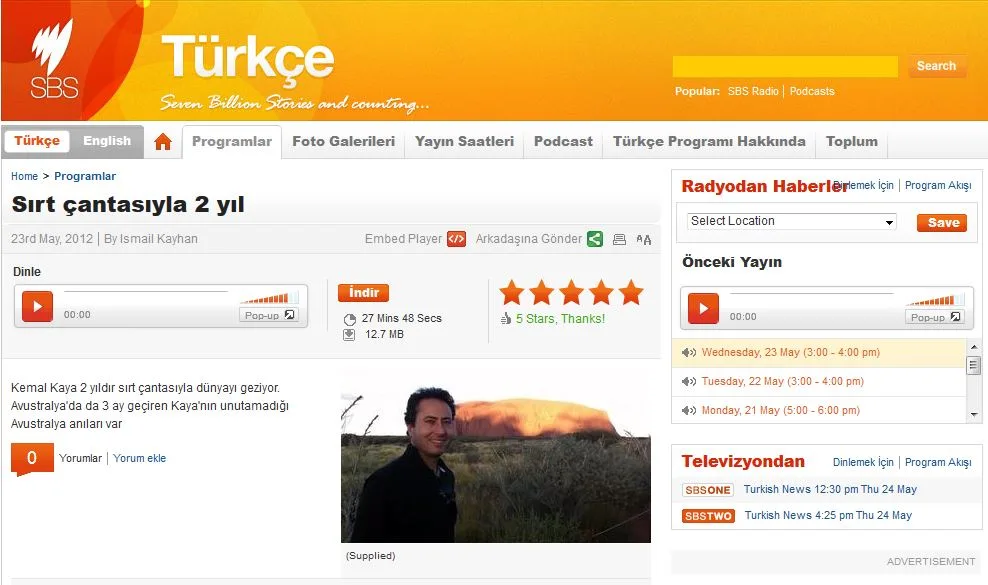Go to the home page icon

pos(163,142)
